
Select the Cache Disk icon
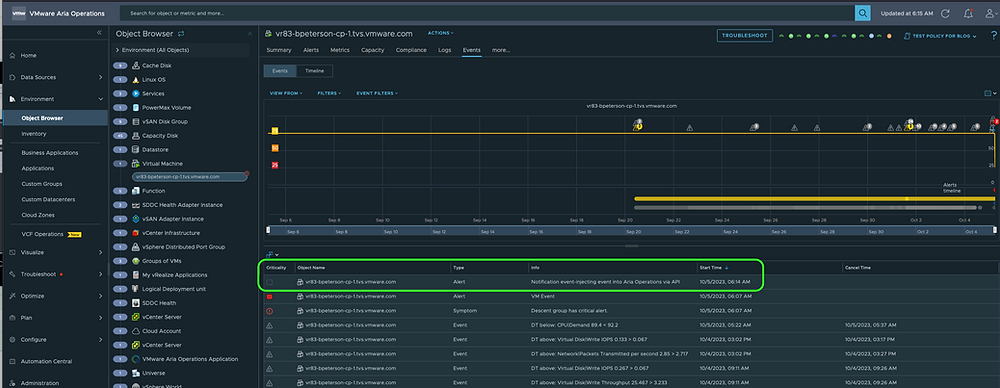pyautogui.click(x=136, y=66)
